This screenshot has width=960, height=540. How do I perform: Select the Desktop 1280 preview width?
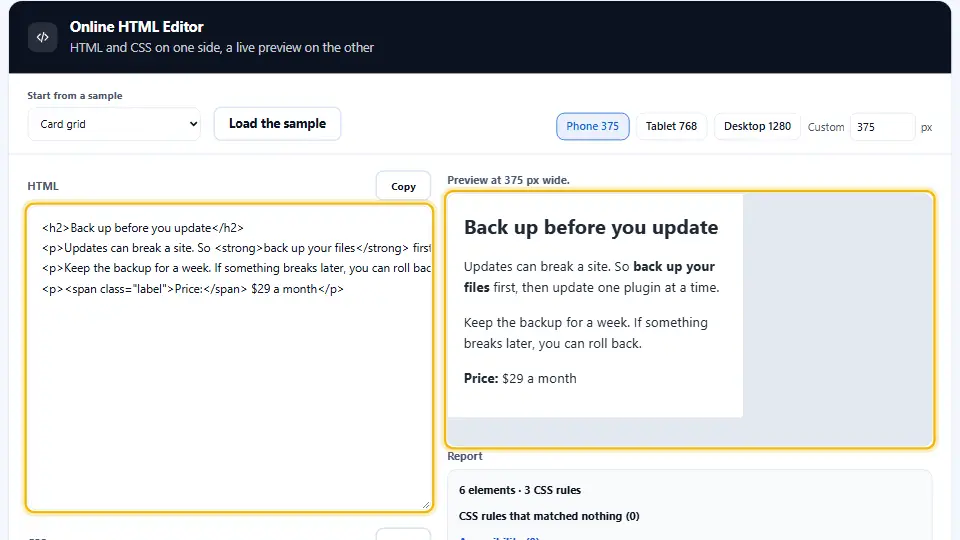click(x=757, y=126)
